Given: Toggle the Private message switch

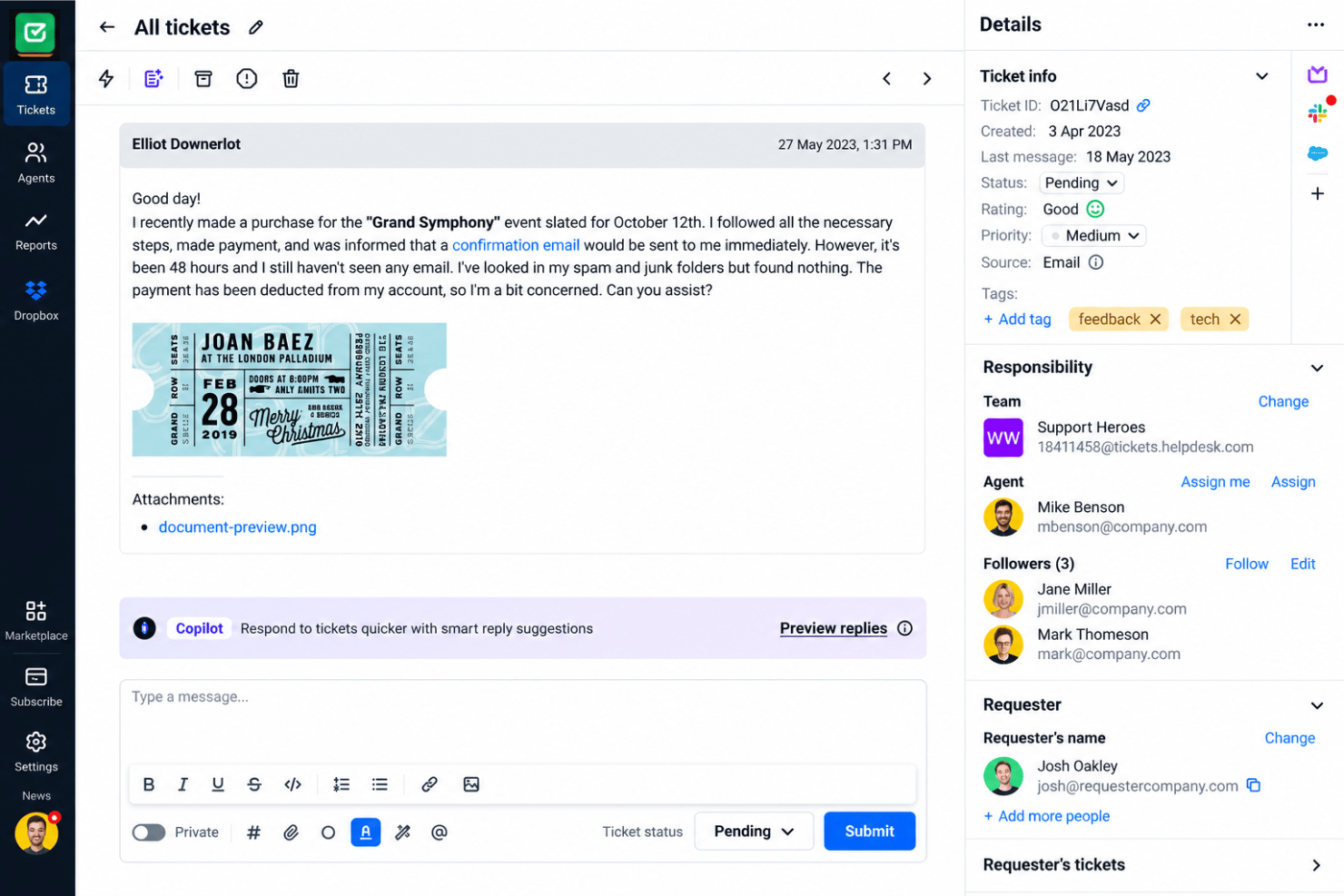Looking at the screenshot, I should click(x=149, y=832).
